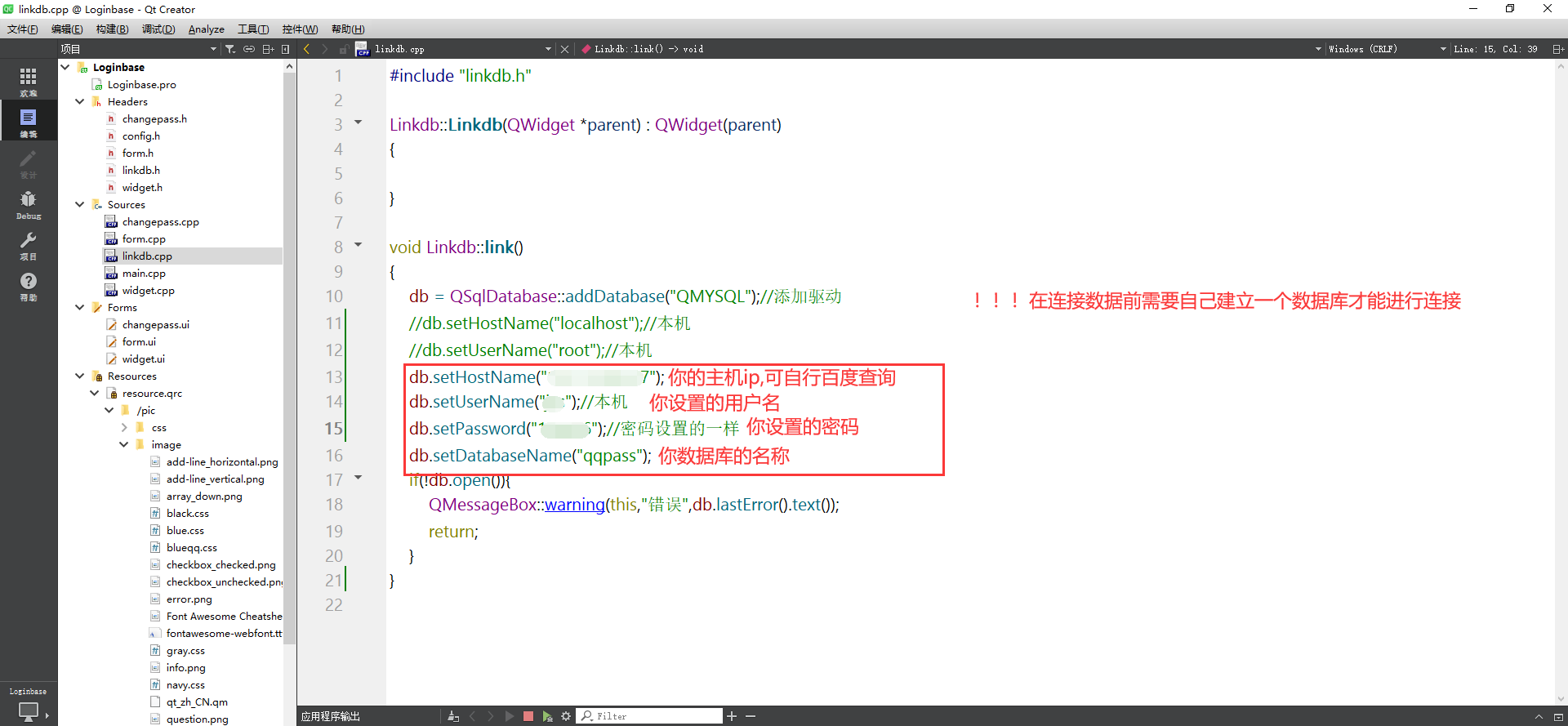Image resolution: width=1568 pixels, height=726 pixels.
Task: Fold the link() function at line 8
Action: point(358,244)
